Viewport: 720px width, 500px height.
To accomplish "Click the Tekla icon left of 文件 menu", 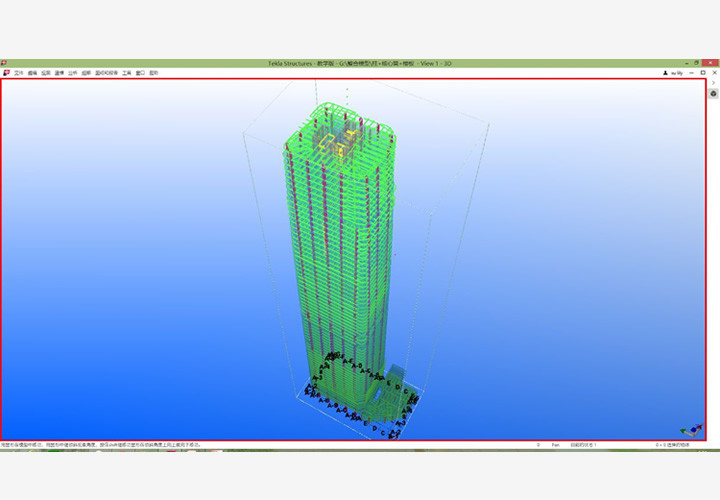I will click(x=7, y=73).
